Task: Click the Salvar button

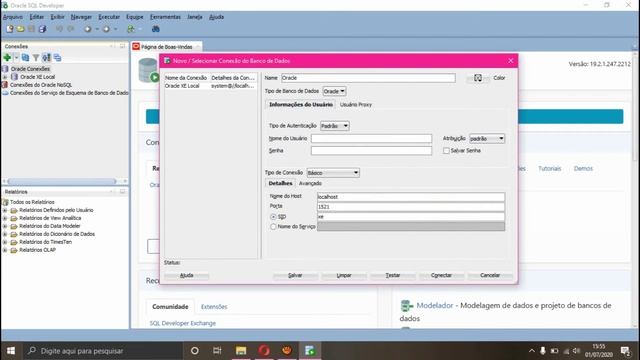Action: click(295, 276)
